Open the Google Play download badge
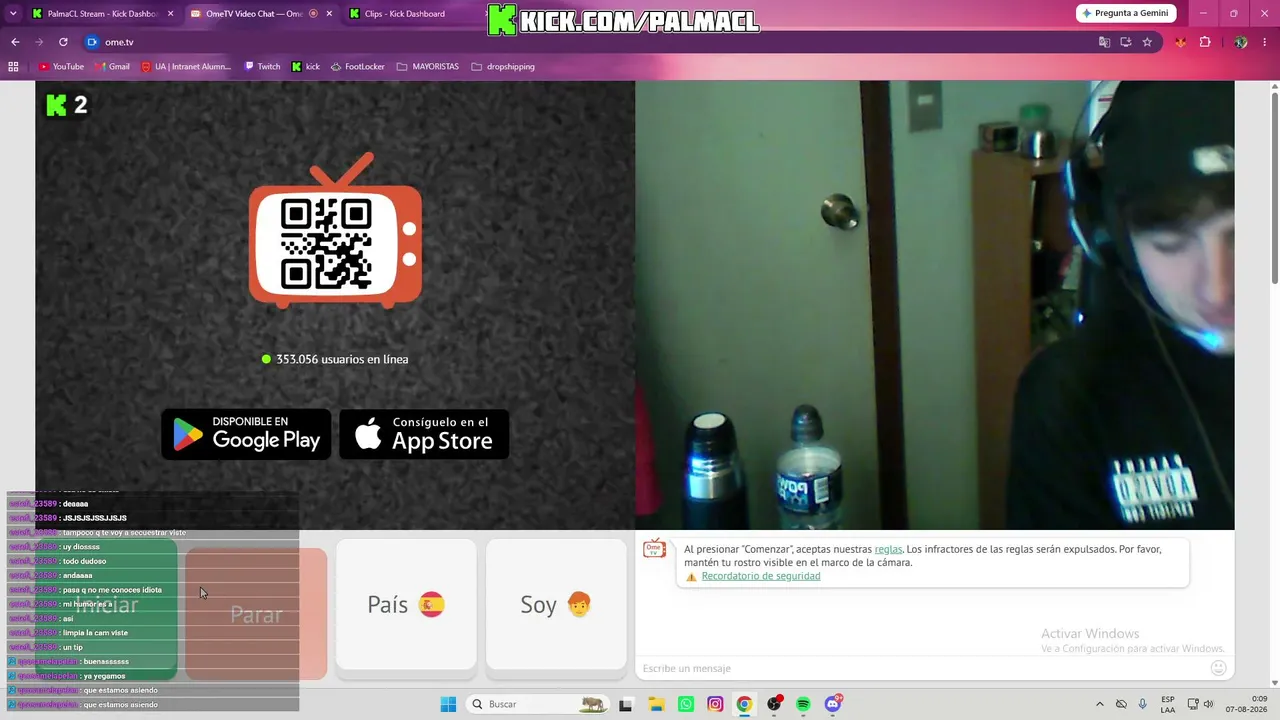 tap(246, 434)
